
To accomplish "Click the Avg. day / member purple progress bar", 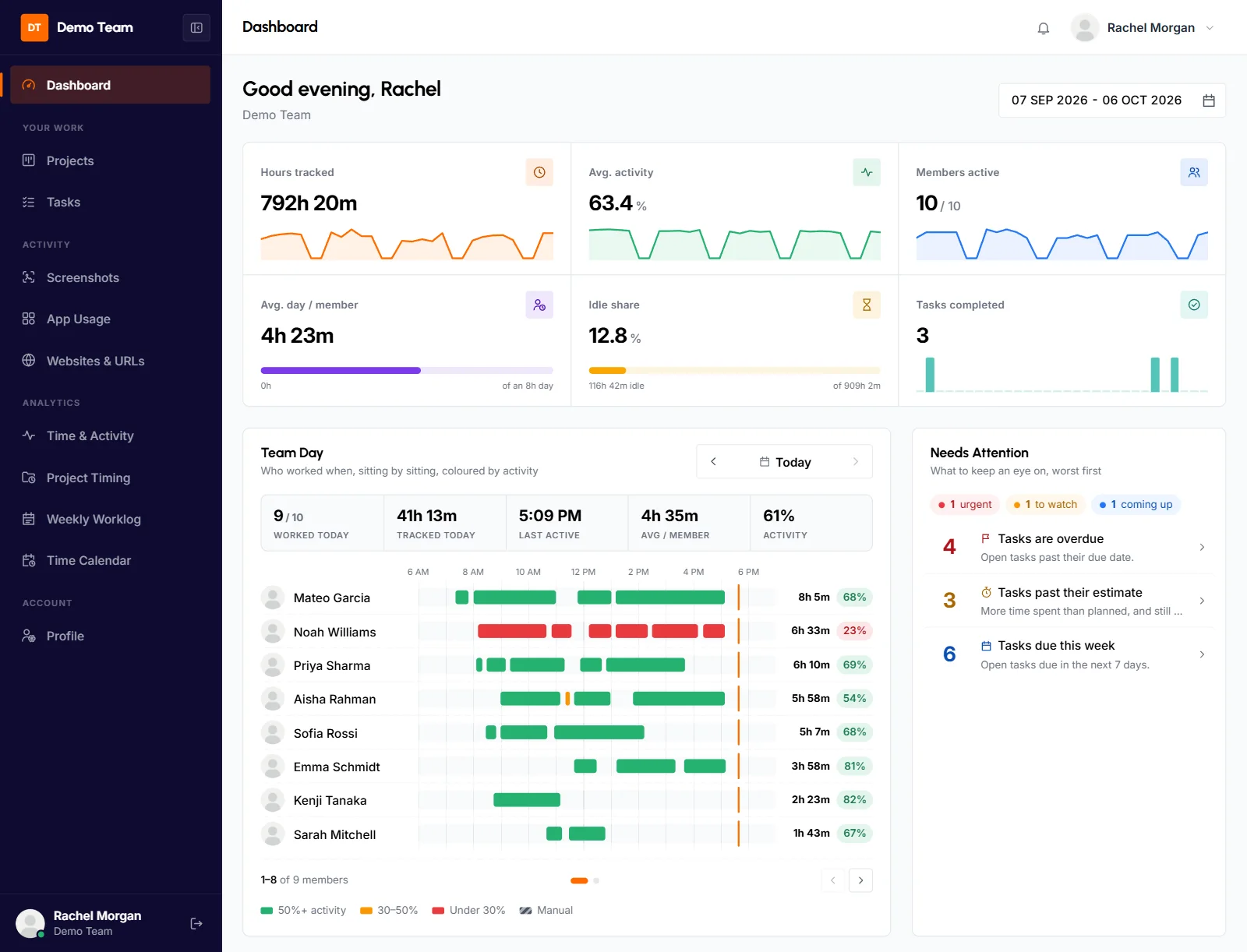I will (x=341, y=371).
